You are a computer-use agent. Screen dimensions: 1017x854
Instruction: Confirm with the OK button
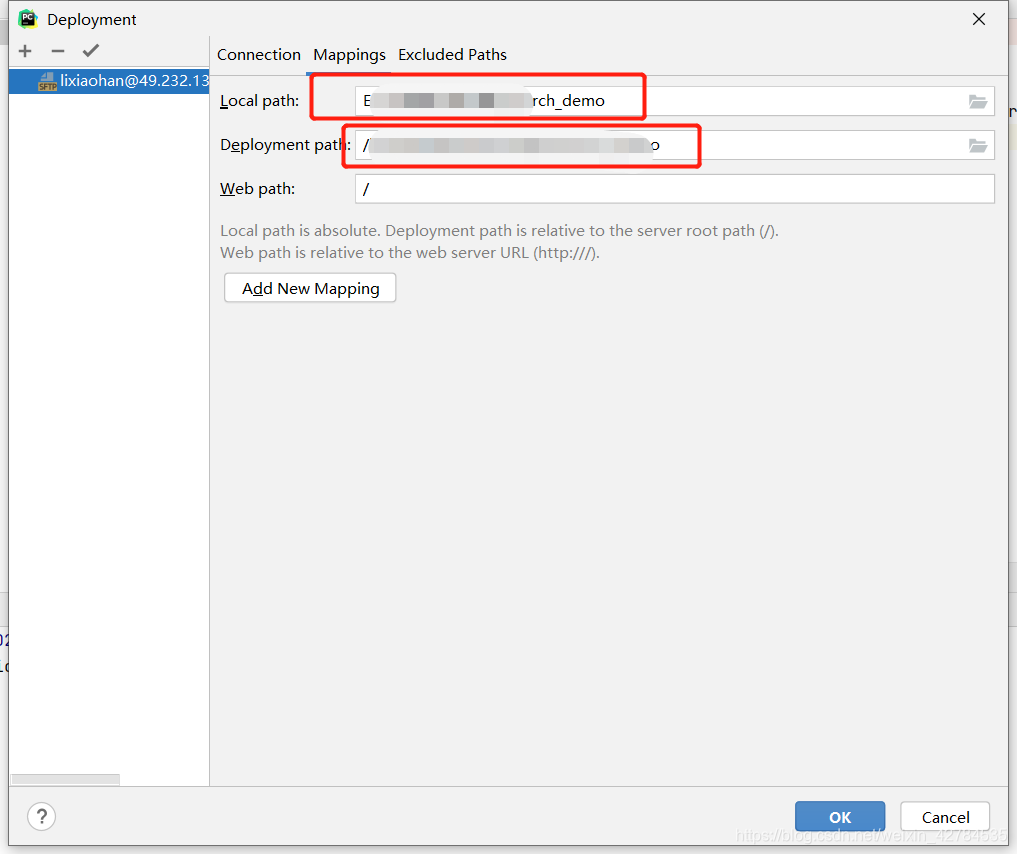coord(840,817)
